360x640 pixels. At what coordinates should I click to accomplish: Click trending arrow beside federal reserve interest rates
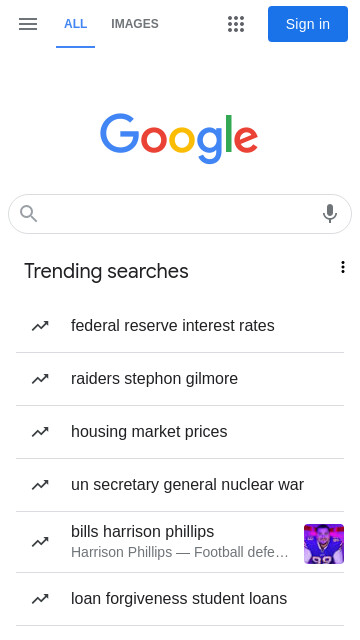pyautogui.click(x=40, y=326)
